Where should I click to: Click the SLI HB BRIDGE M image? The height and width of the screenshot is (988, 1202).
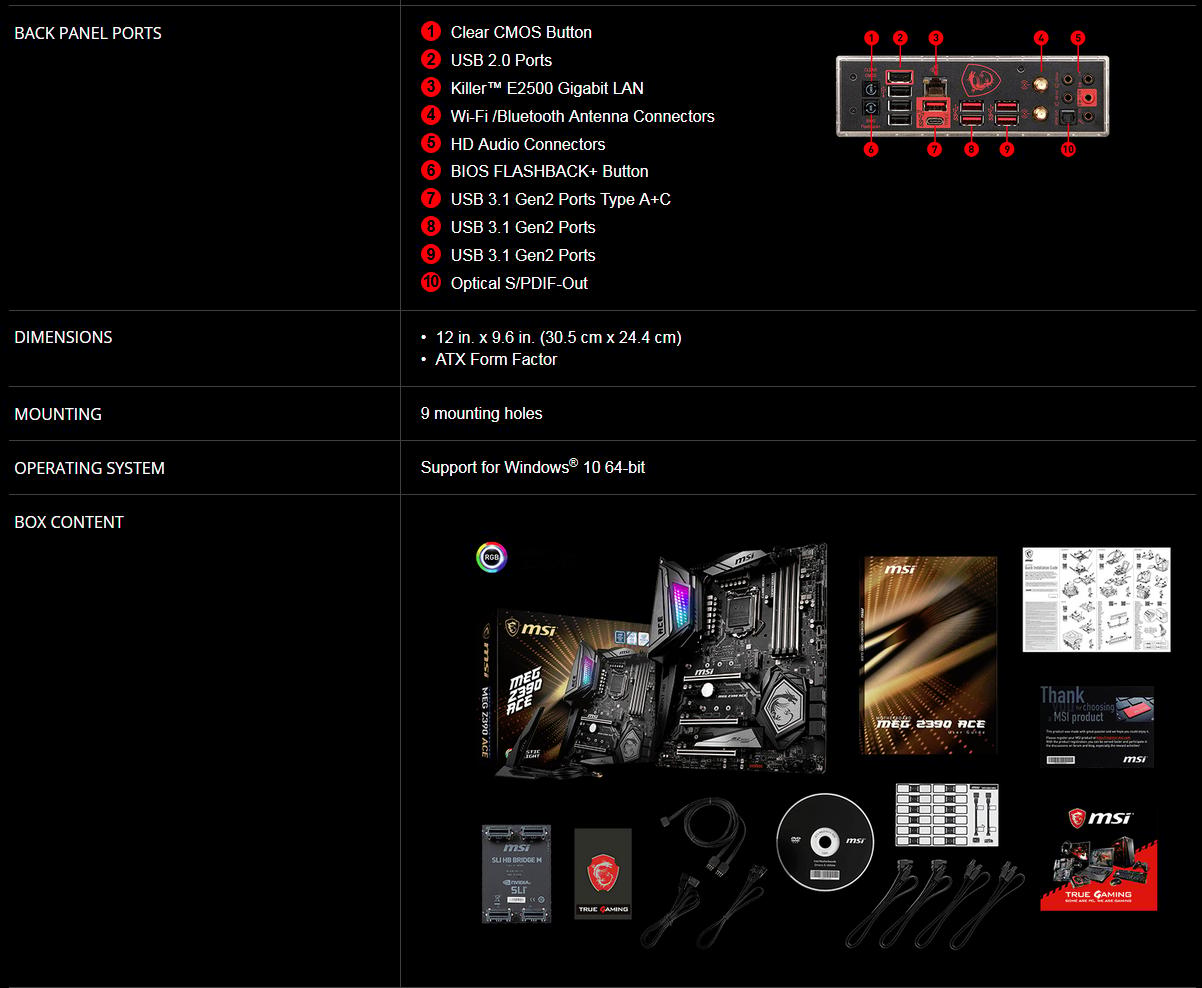click(x=516, y=872)
